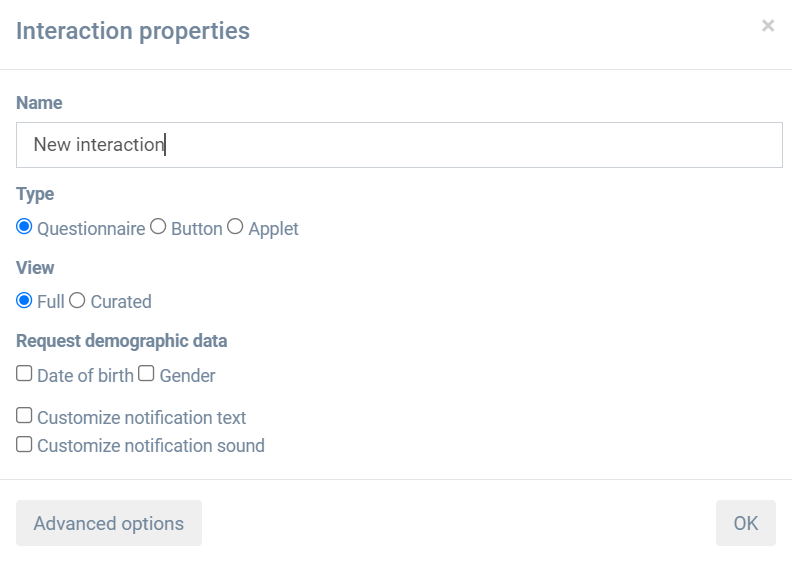Click the View section heading

coord(35,268)
